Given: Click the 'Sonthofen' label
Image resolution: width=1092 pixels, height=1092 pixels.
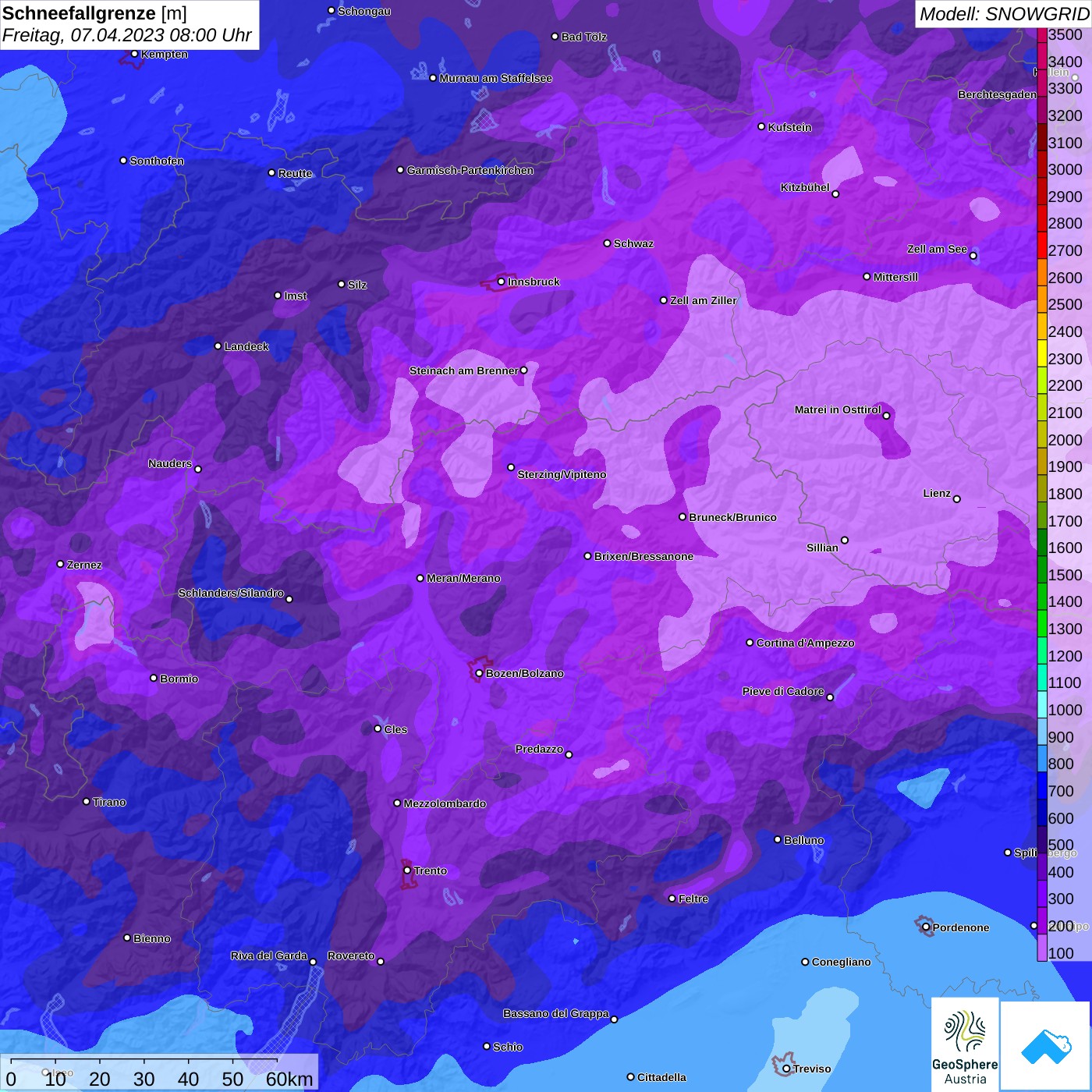Looking at the screenshot, I should point(157,161).
